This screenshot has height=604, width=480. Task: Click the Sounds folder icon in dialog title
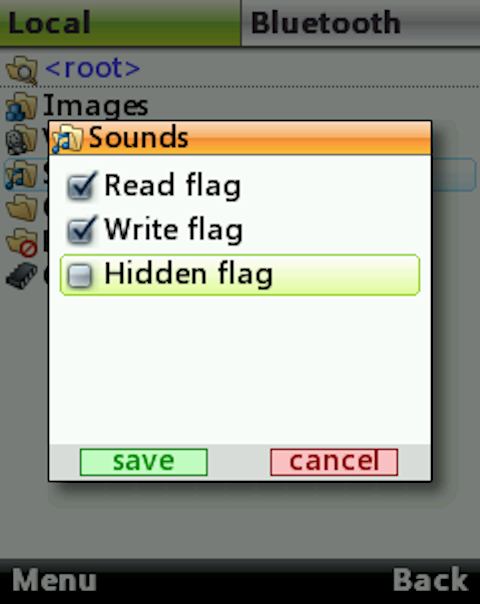67,138
